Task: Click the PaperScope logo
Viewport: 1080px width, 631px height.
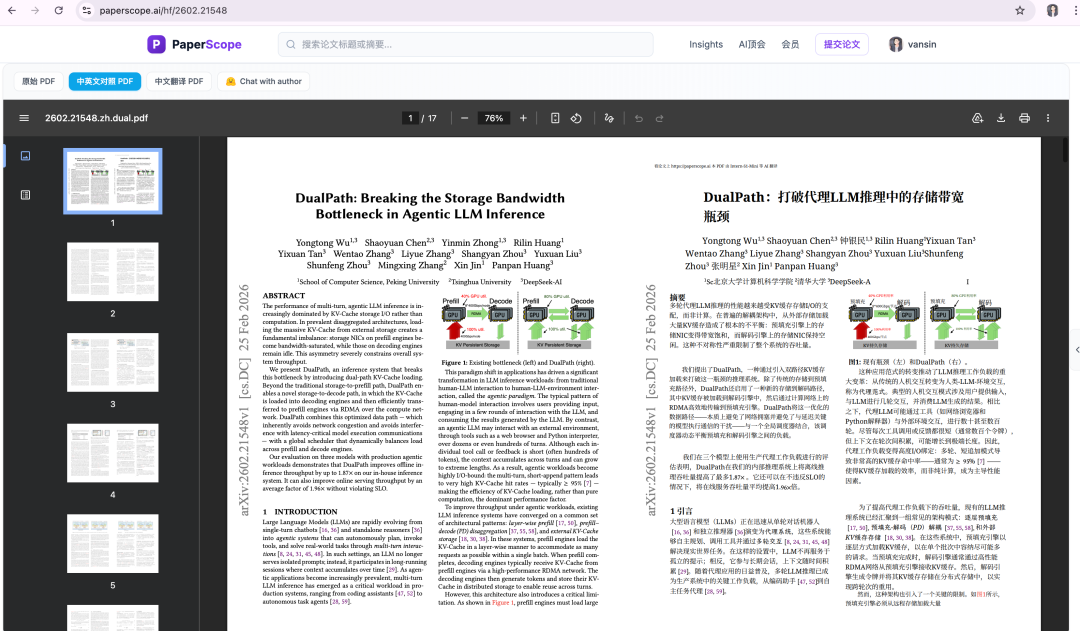Action: click(194, 44)
